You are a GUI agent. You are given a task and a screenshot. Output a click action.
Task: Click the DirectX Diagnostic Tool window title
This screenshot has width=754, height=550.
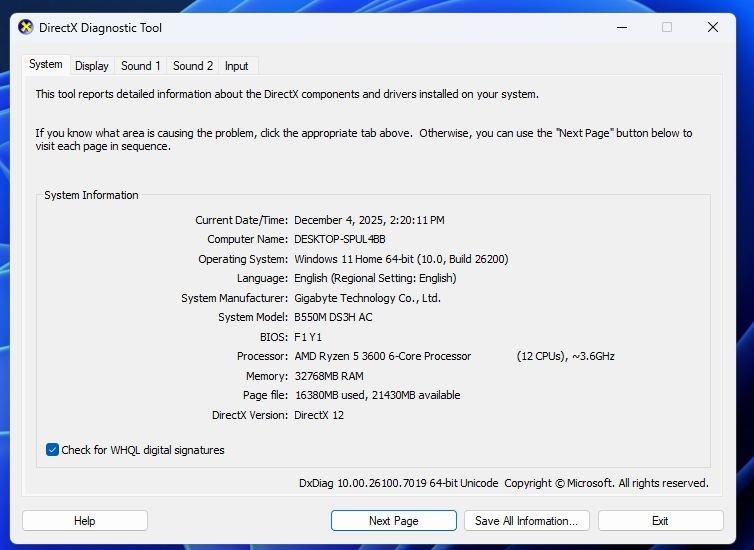tap(101, 28)
